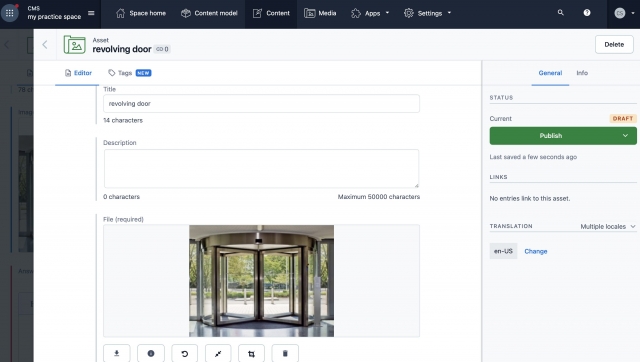Go back using the left chevron
The height and width of the screenshot is (362, 640).
point(45,44)
